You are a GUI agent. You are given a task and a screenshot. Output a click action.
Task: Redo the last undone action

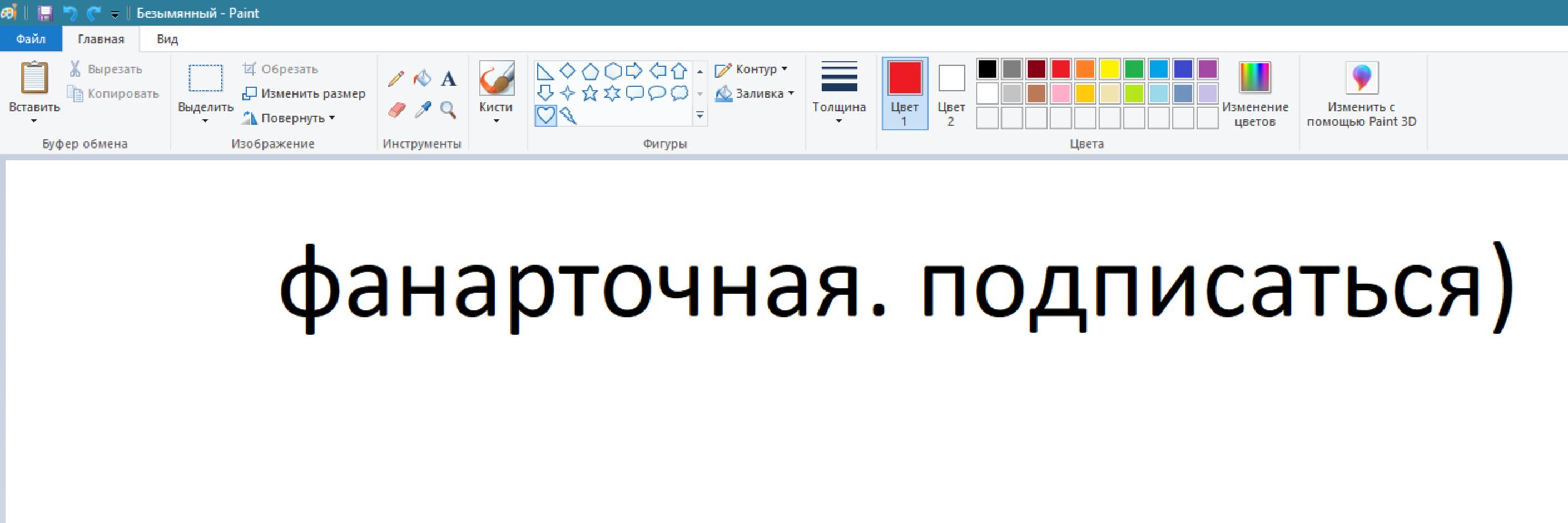click(x=94, y=13)
